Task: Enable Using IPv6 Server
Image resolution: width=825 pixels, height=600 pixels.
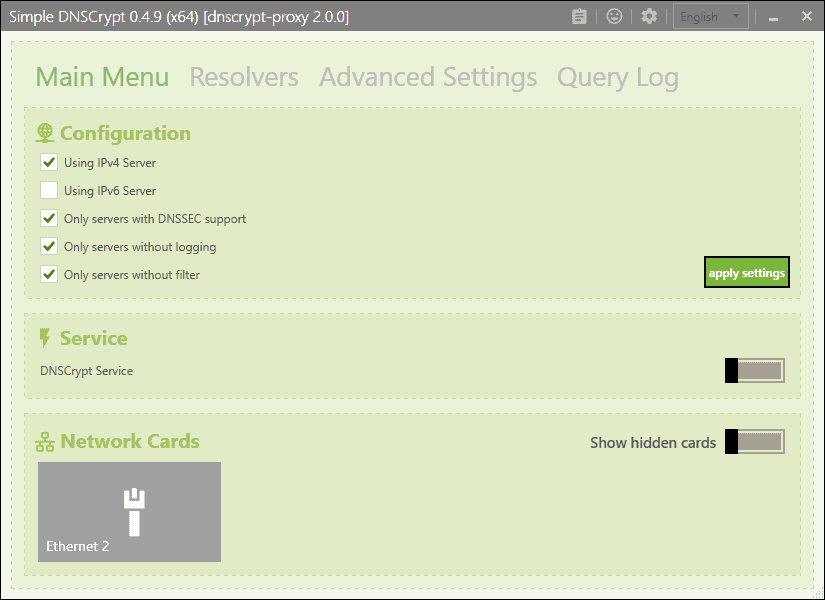Action: 48,190
